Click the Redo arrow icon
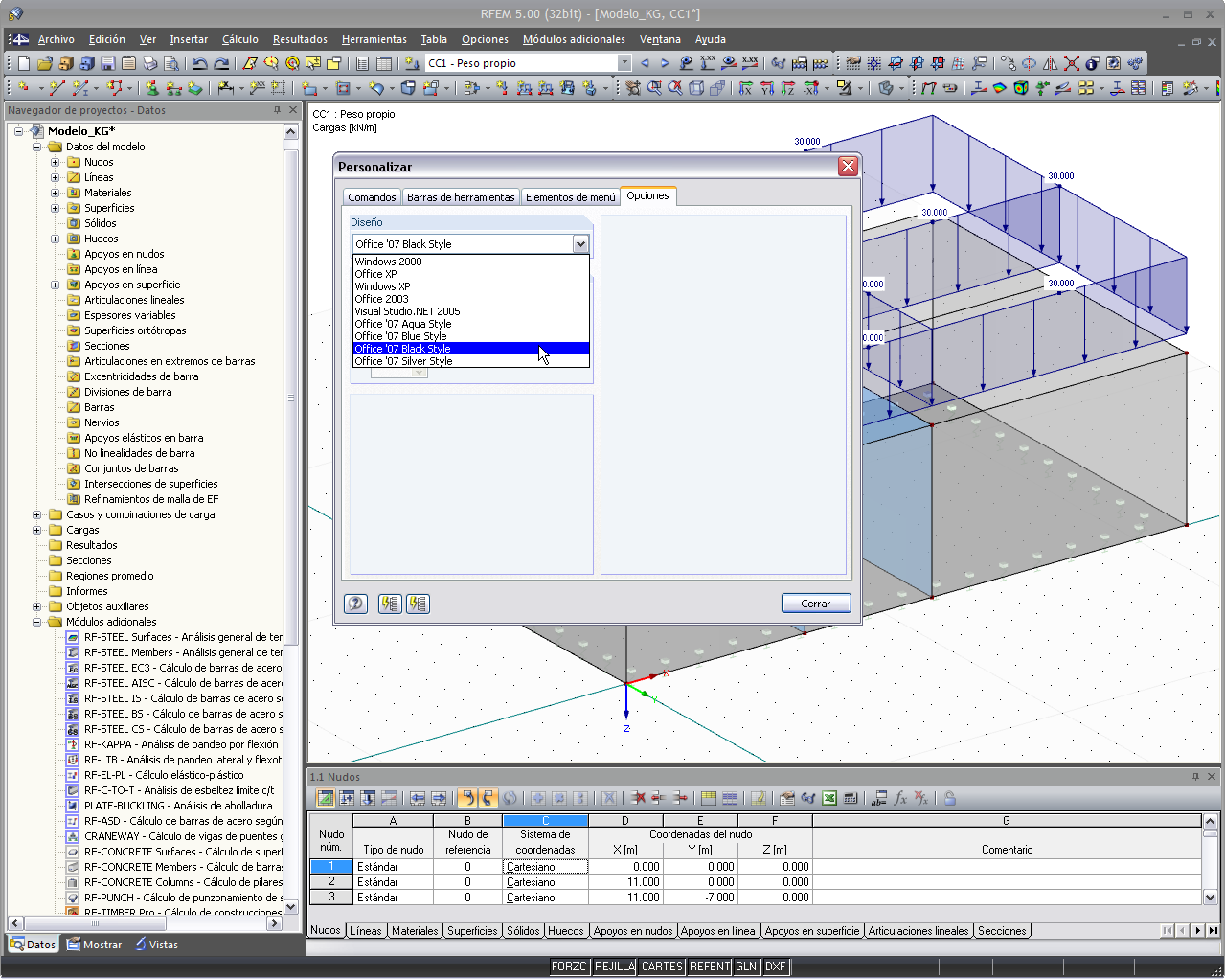Viewport: 1225px width, 980px height. pyautogui.click(x=221, y=63)
